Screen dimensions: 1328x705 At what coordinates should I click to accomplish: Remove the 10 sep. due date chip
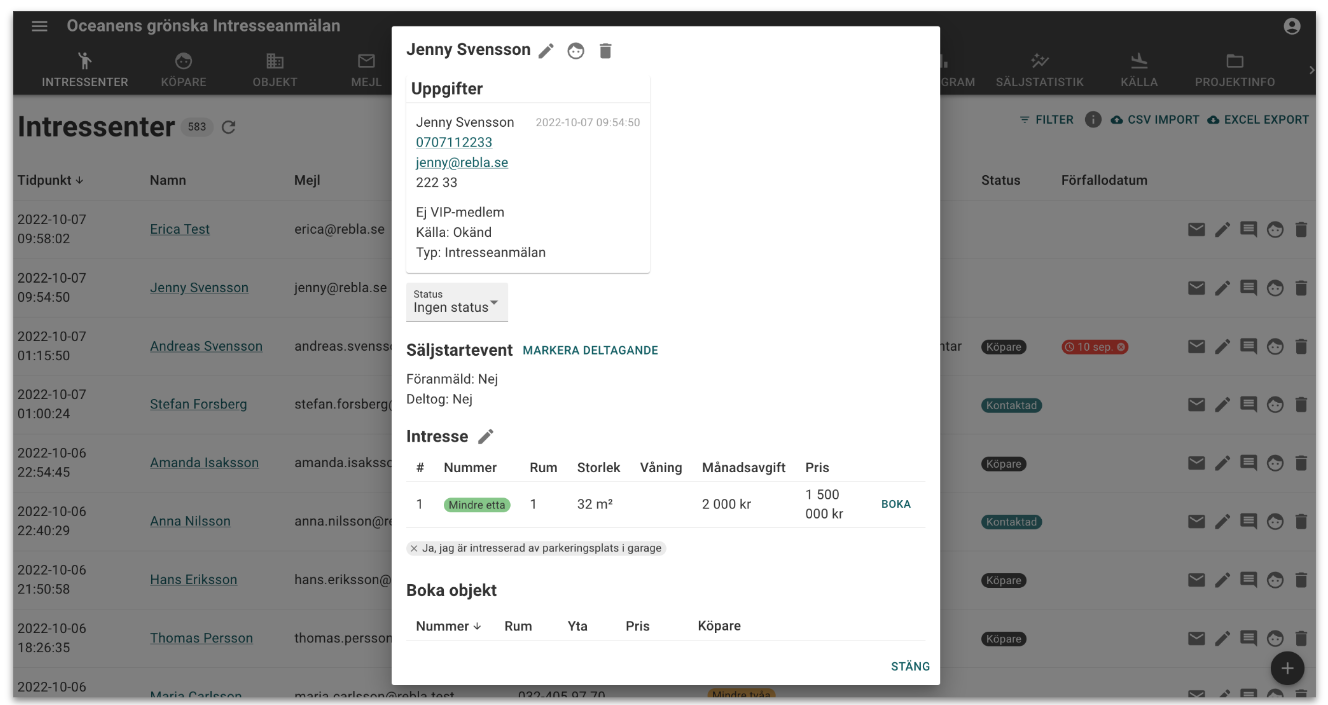coord(1121,347)
